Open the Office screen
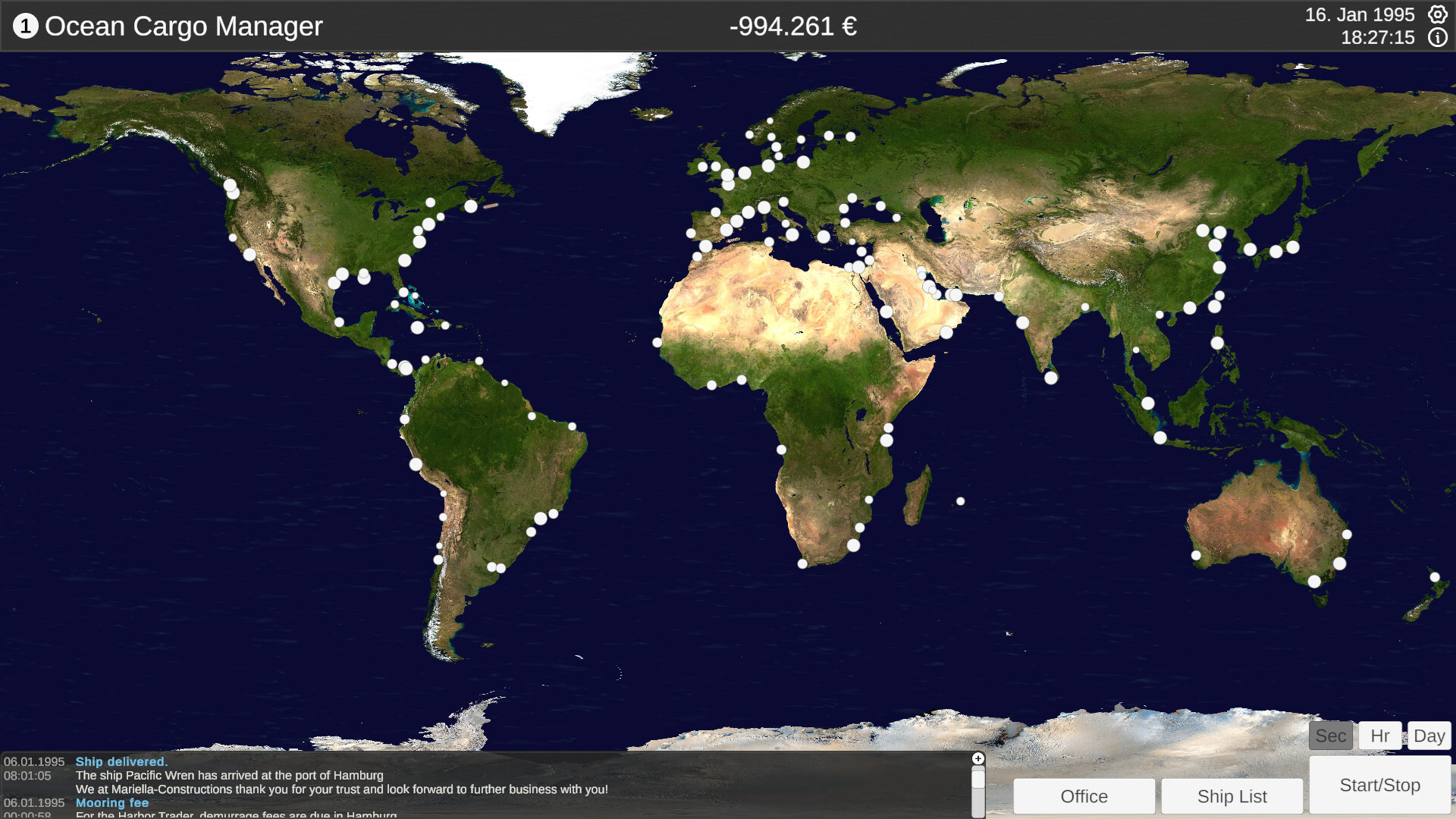This screenshot has width=1456, height=819. [1084, 796]
